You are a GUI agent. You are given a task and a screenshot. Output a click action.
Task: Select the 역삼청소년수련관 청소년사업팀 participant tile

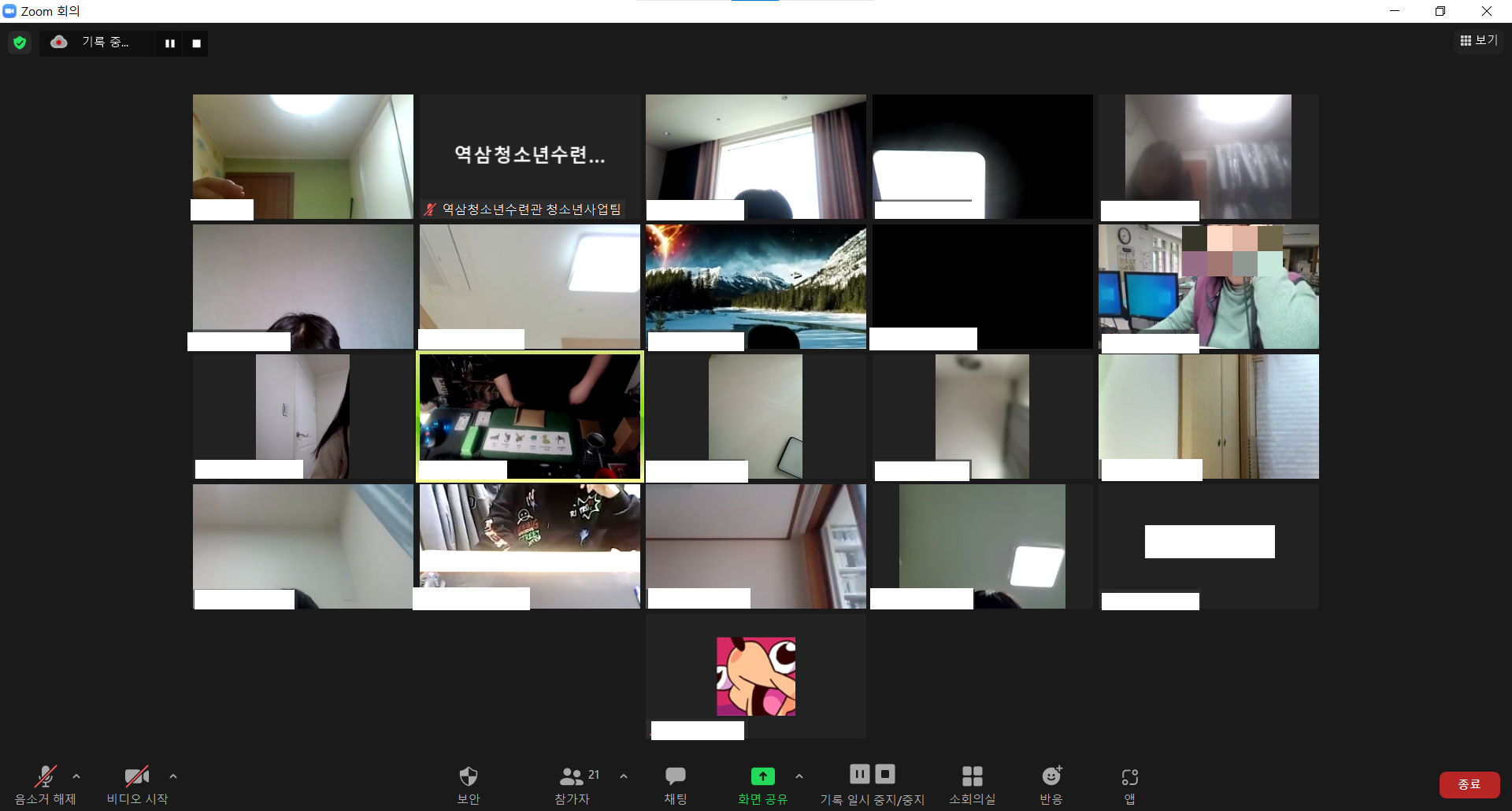pyautogui.click(x=530, y=157)
